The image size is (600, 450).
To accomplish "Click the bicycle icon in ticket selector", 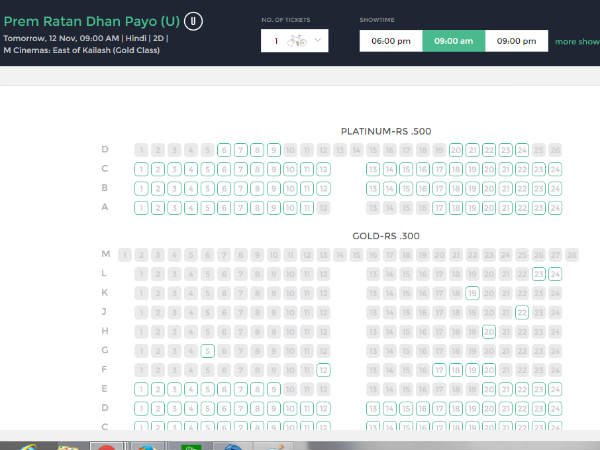I will [297, 41].
